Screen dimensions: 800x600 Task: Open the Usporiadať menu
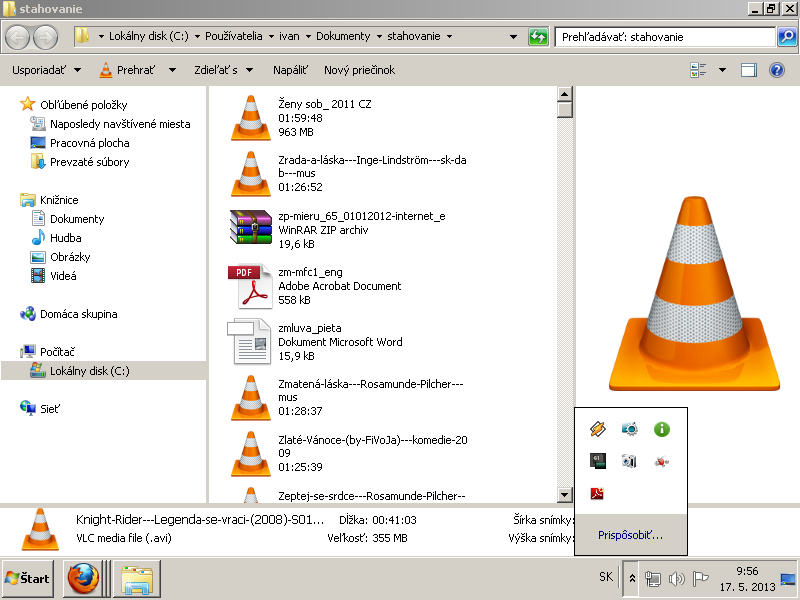pos(46,70)
